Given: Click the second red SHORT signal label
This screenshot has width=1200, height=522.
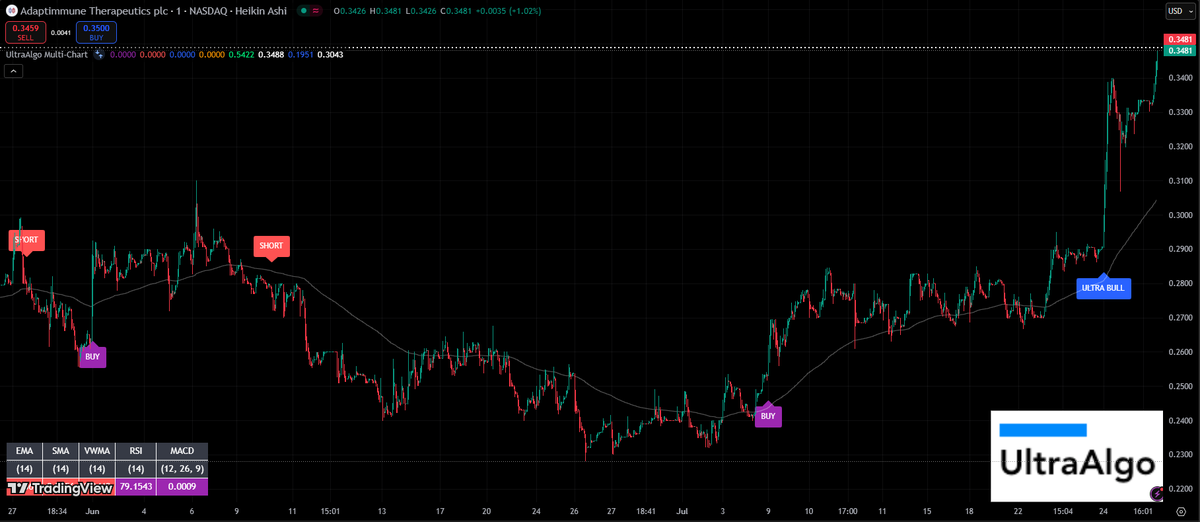Looking at the screenshot, I should (x=271, y=246).
